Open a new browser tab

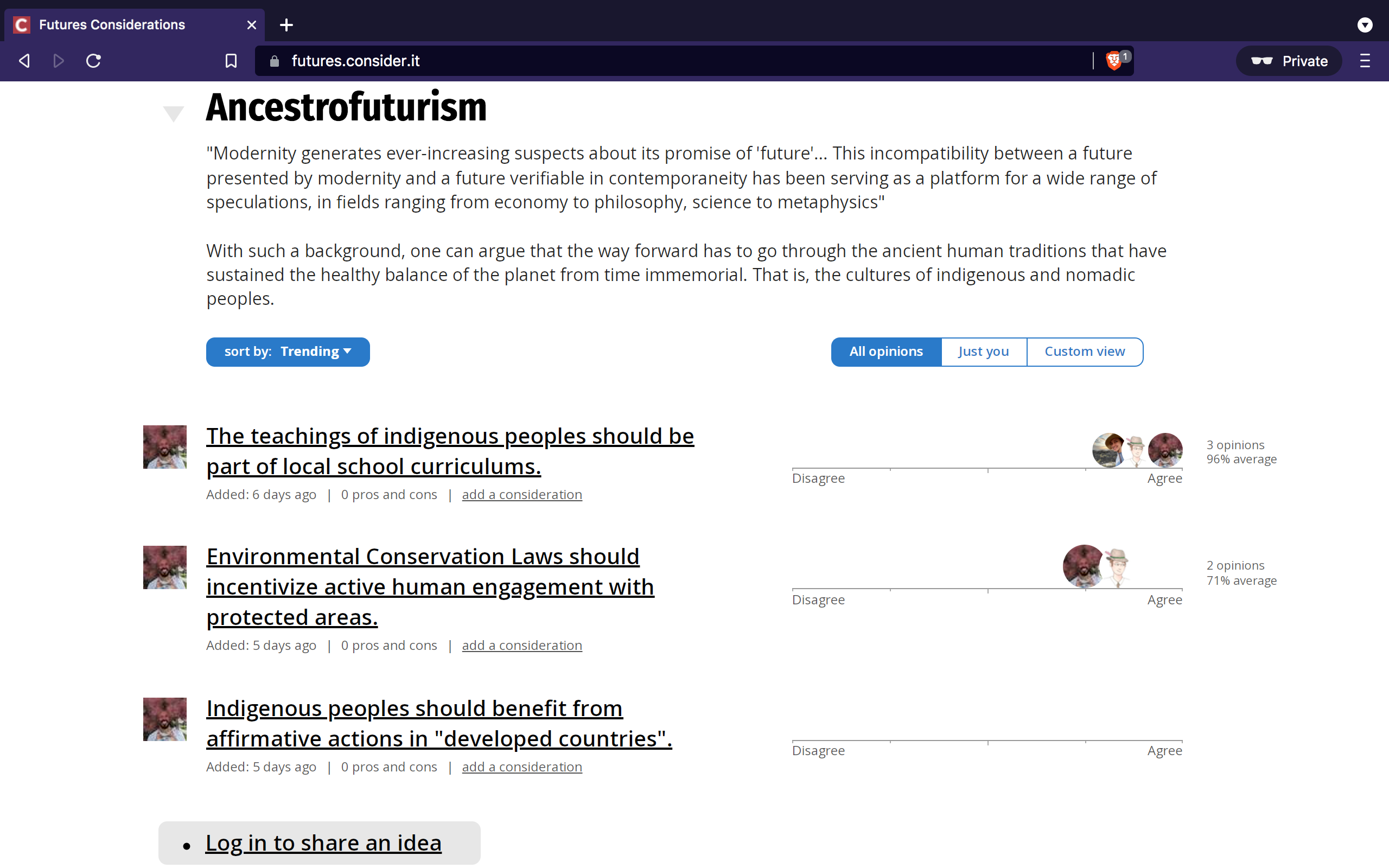click(x=286, y=25)
